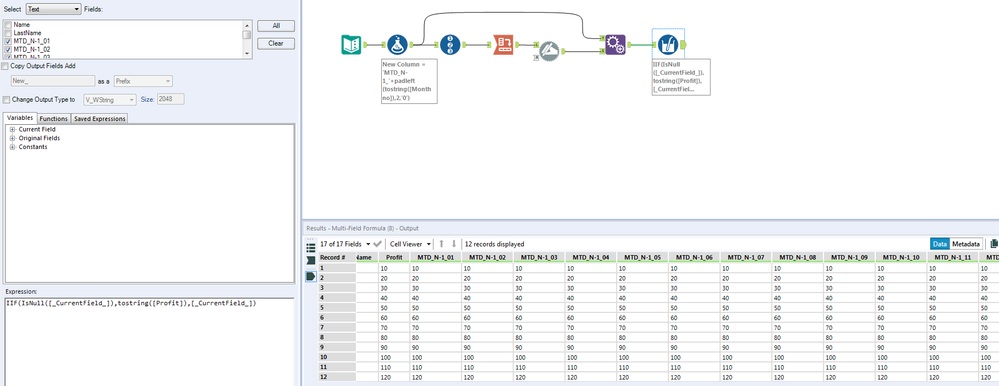Viewport: 999px width, 386px height.
Task: Click the purple Append Fields gear tool
Action: coord(615,45)
